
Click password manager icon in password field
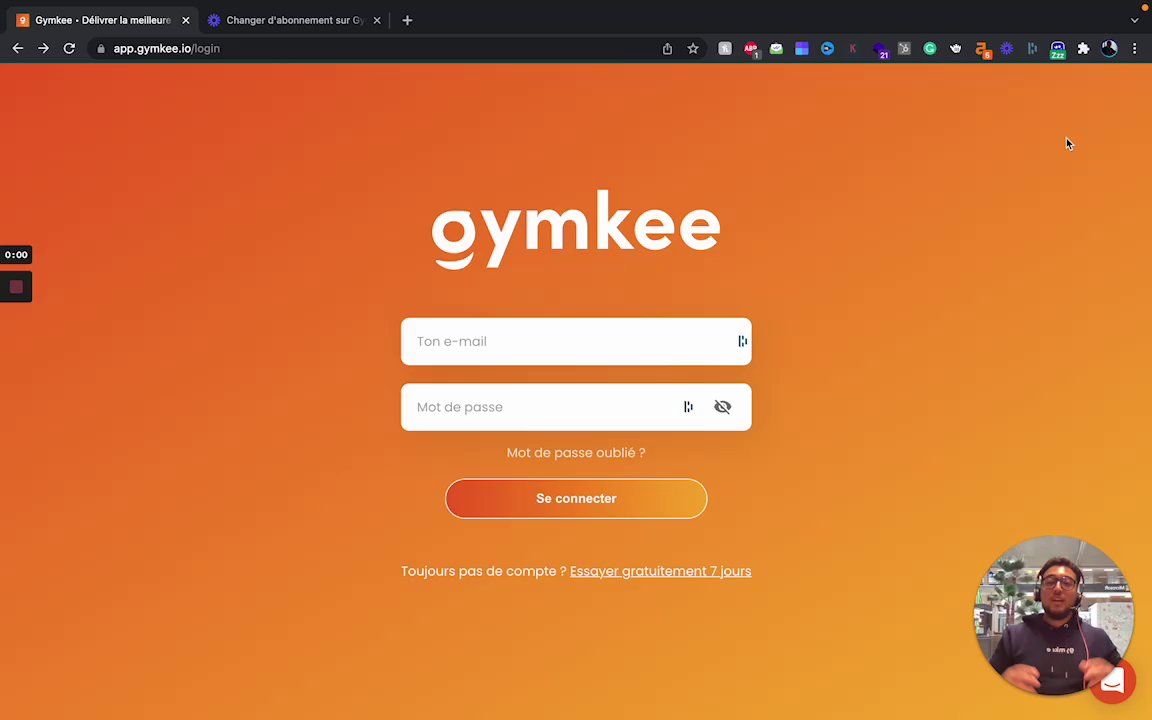pos(688,406)
